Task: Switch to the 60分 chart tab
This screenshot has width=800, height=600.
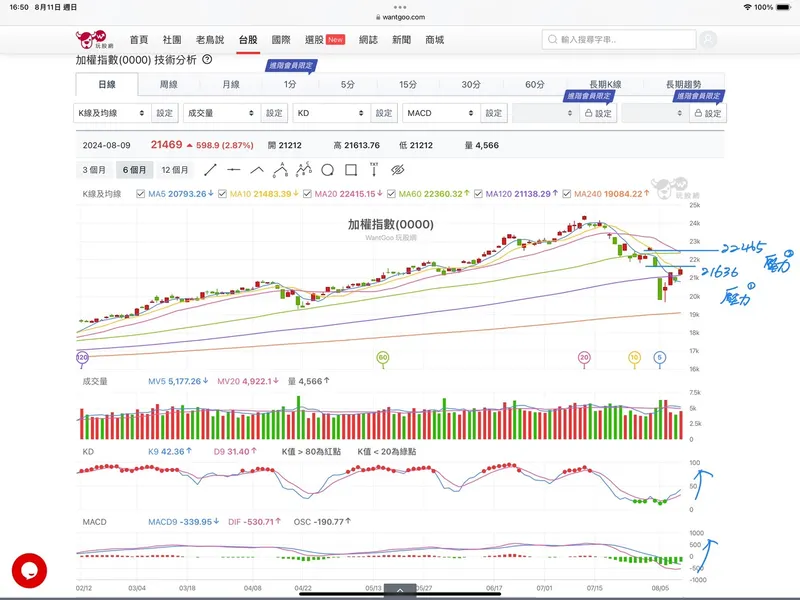Action: tap(535, 84)
